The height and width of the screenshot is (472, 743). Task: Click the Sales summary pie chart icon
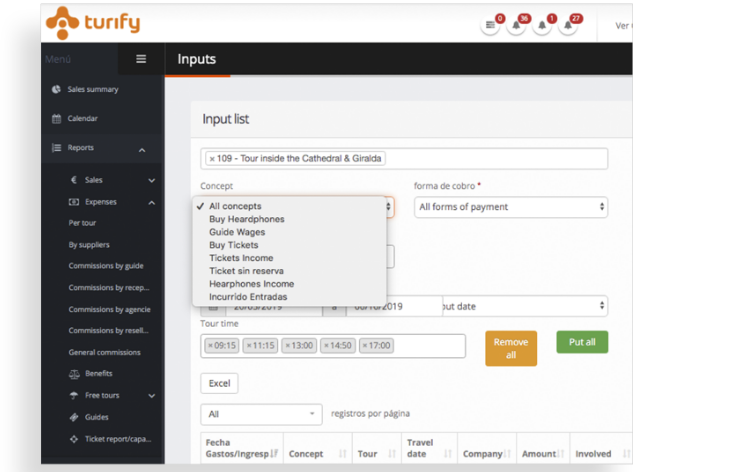pos(56,89)
